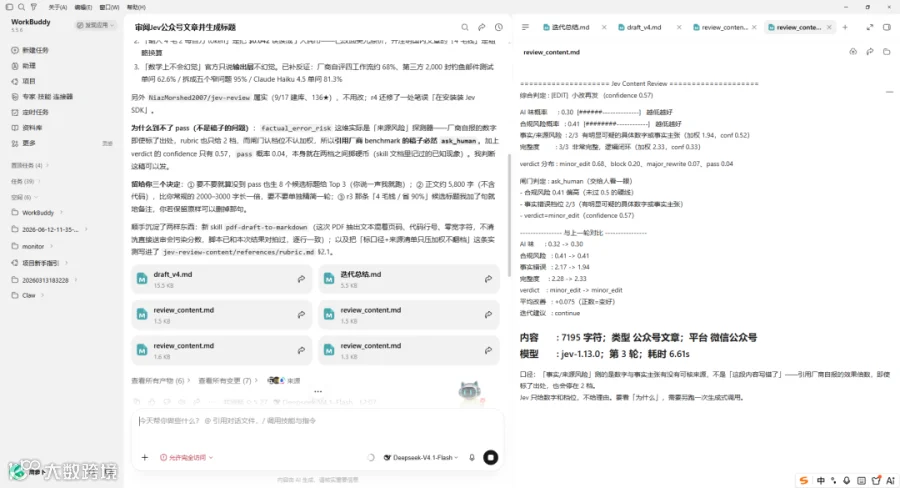Share the conversation from header arrow icon
The width and height of the screenshot is (900, 488).
(482, 27)
